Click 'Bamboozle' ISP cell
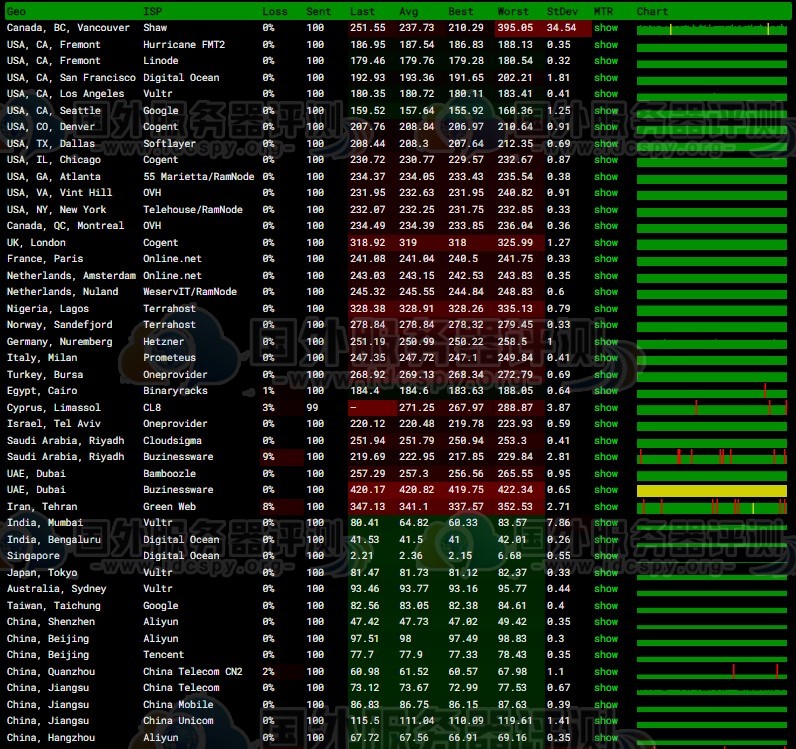 pyautogui.click(x=169, y=474)
